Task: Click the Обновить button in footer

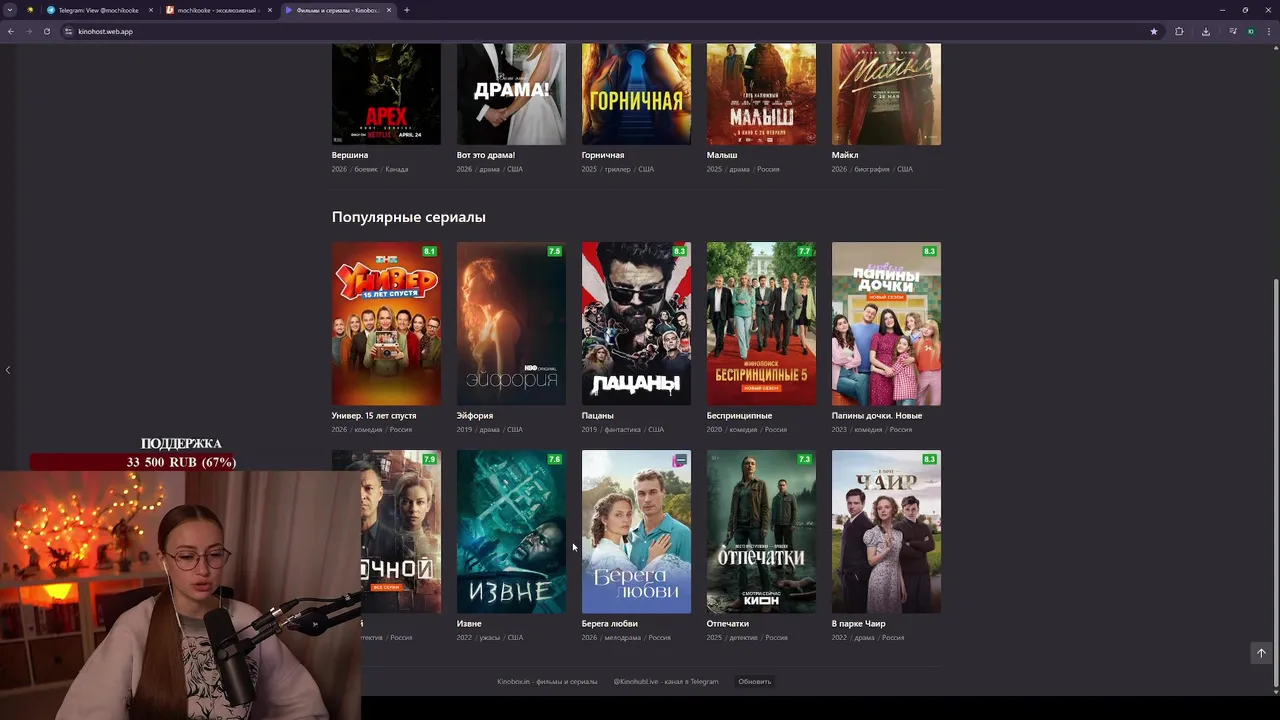Action: coord(754,681)
